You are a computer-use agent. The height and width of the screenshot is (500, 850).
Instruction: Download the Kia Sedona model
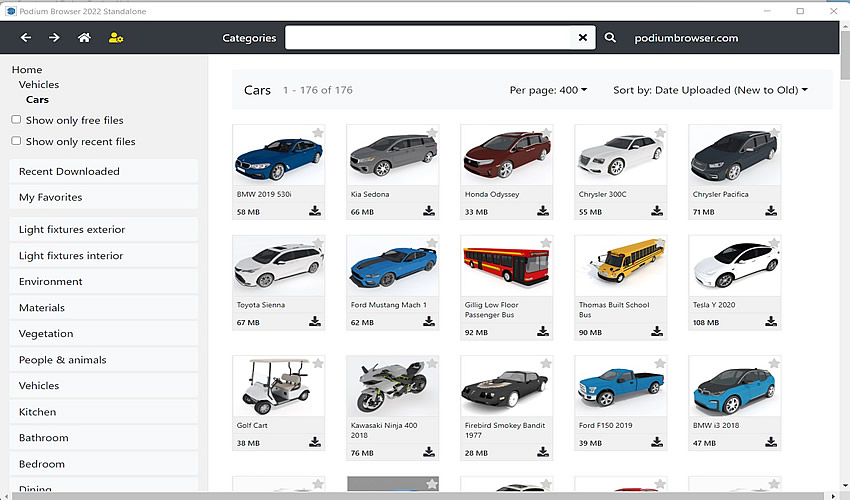pos(429,210)
